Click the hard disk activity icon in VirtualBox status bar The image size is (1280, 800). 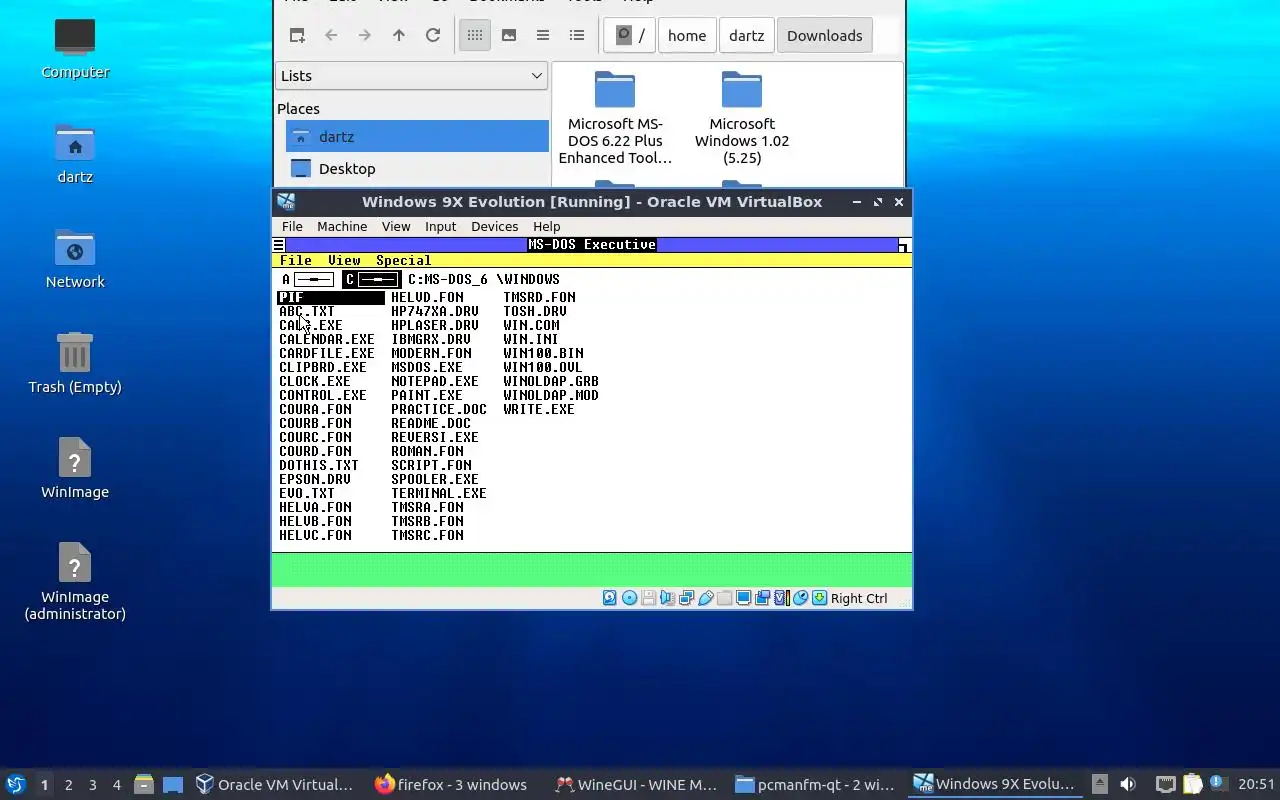pos(610,598)
